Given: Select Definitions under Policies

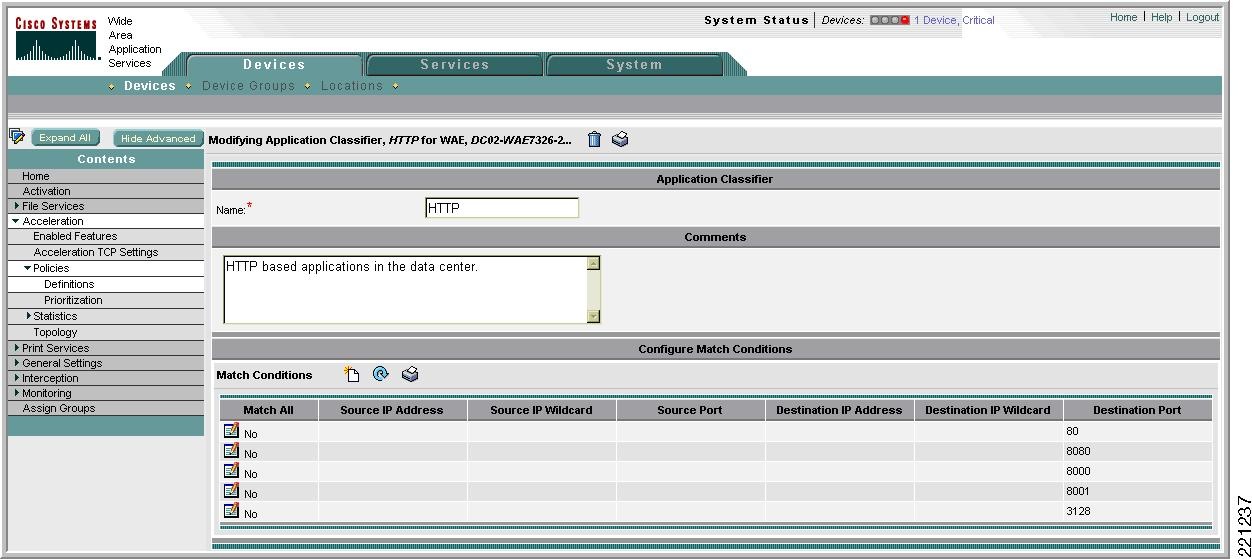Looking at the screenshot, I should click(69, 284).
